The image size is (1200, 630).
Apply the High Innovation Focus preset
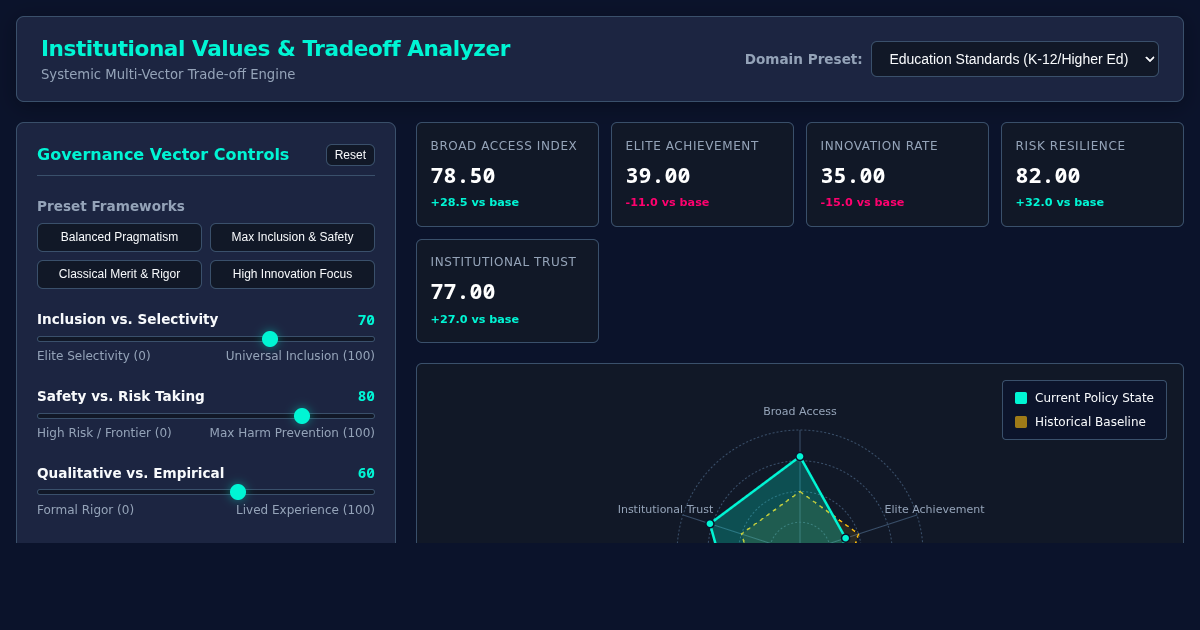[292, 274]
